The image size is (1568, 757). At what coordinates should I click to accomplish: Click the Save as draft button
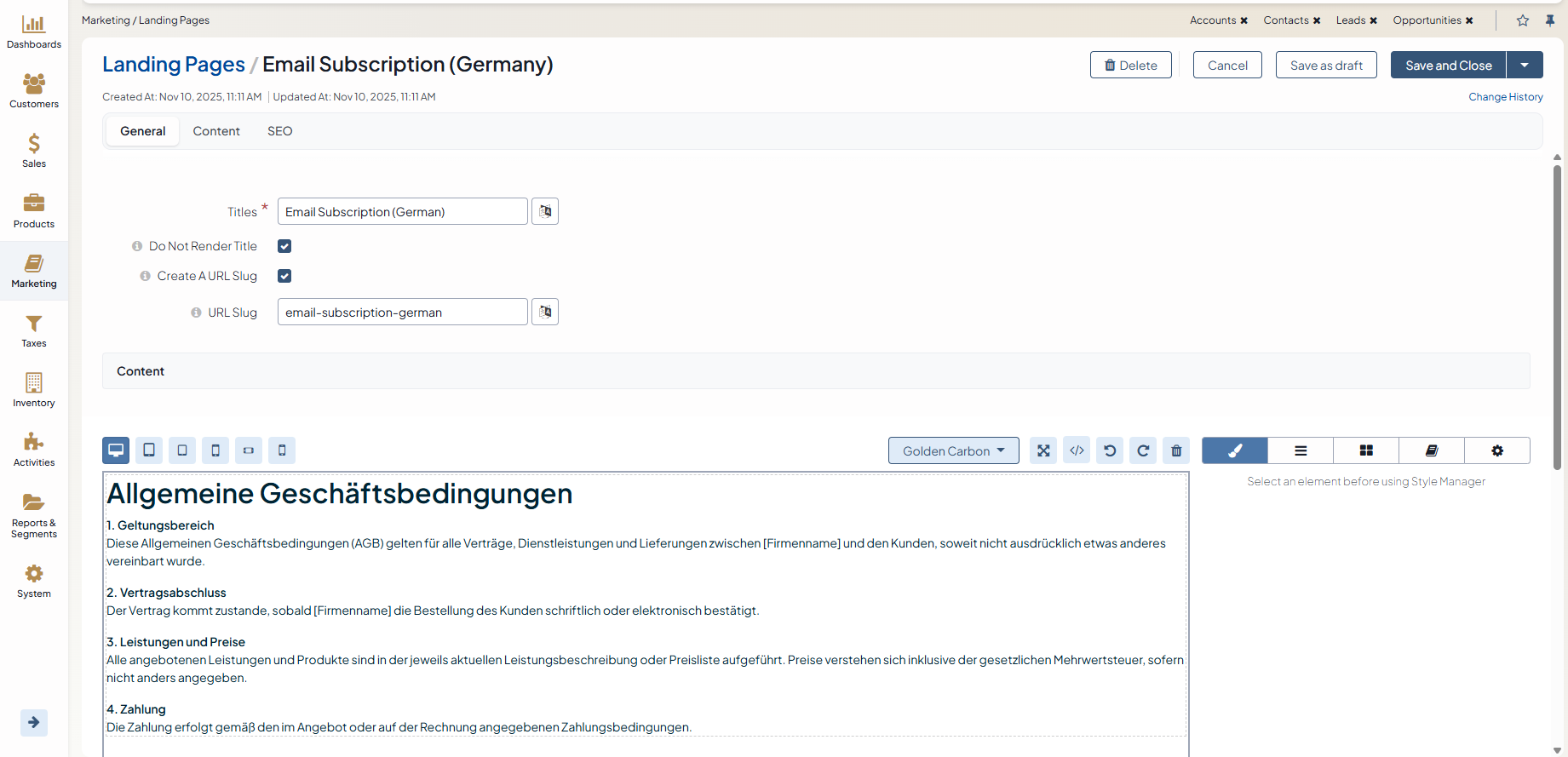click(x=1326, y=65)
